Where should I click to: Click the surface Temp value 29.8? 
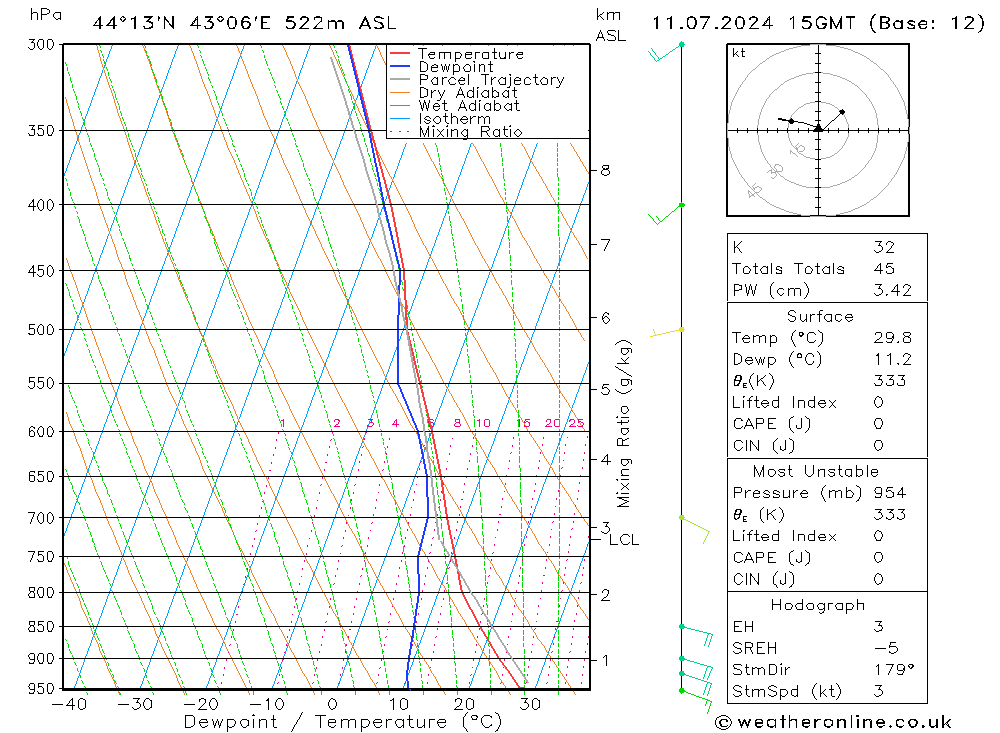tap(893, 337)
